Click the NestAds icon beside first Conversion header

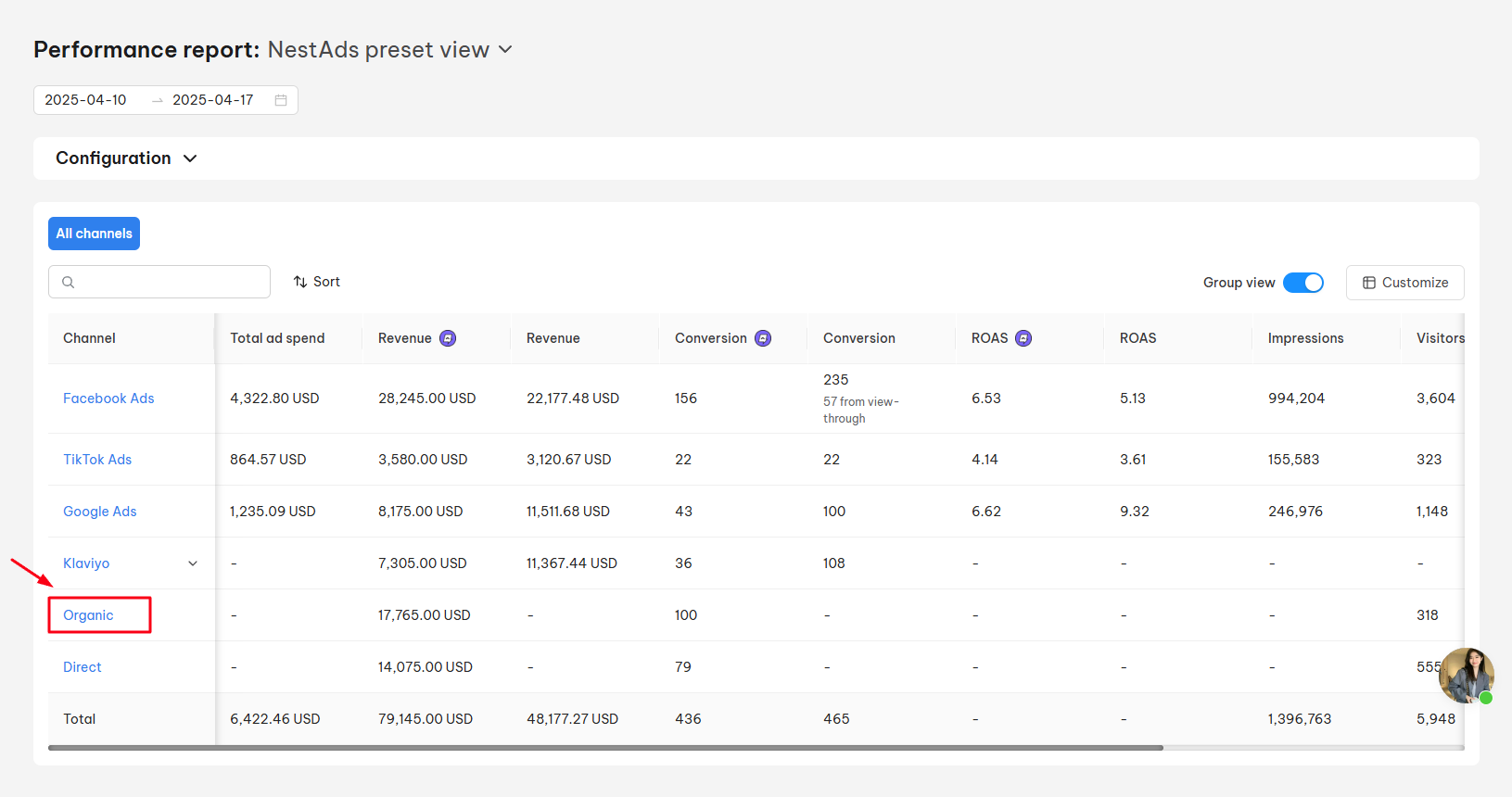pos(763,338)
